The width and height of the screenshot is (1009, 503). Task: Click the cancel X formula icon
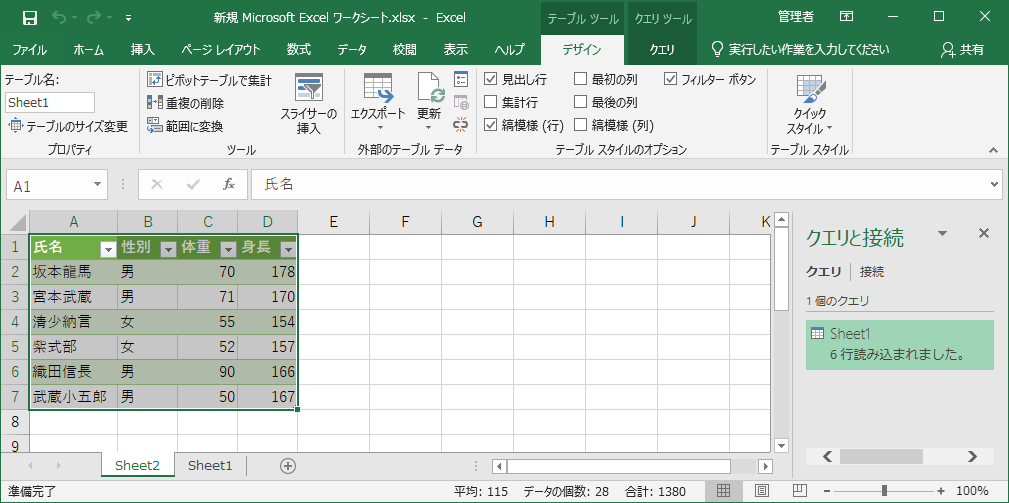click(156, 185)
